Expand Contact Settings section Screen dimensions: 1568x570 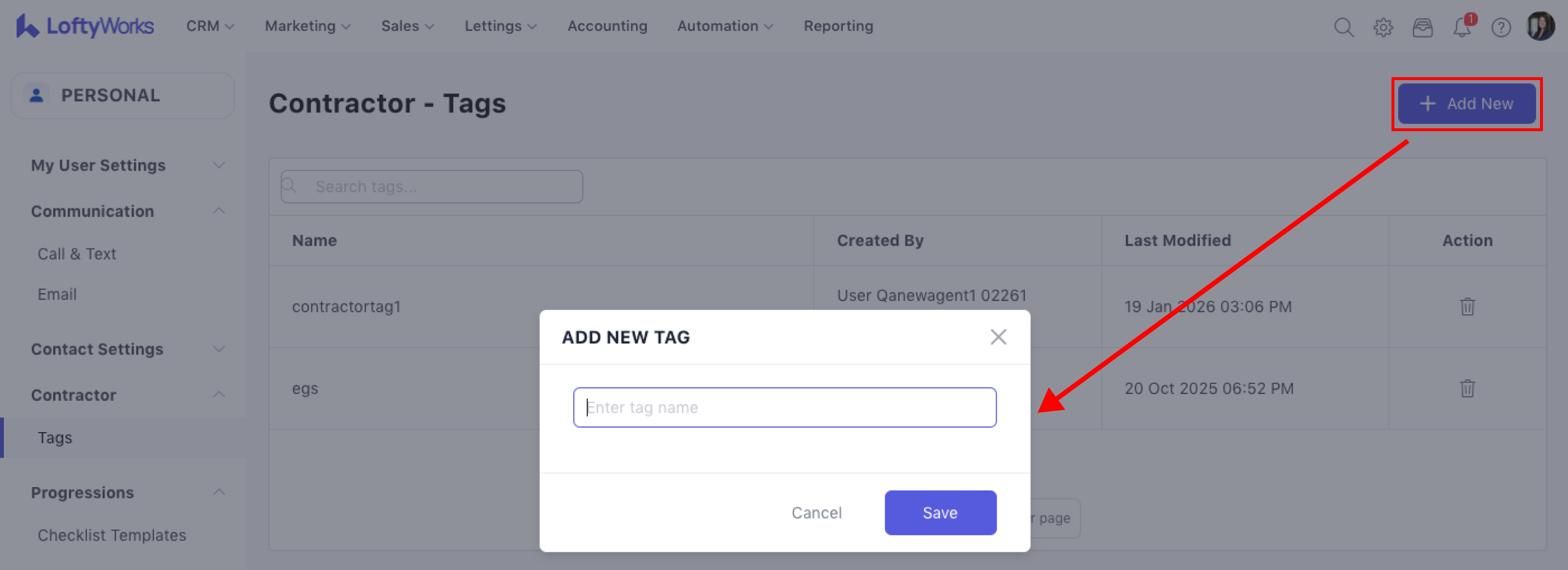128,349
